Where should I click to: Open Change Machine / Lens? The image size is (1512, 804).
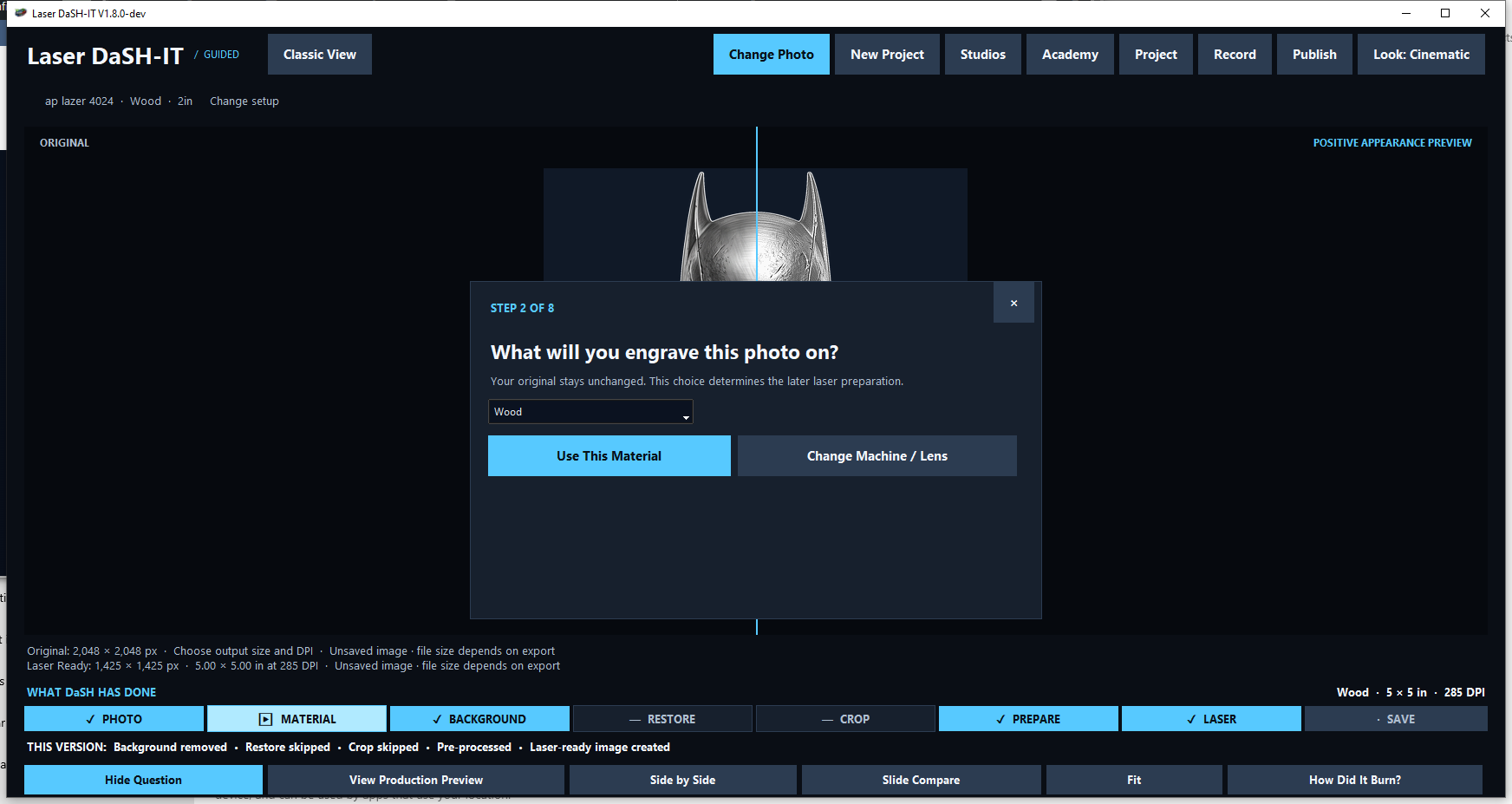click(877, 455)
